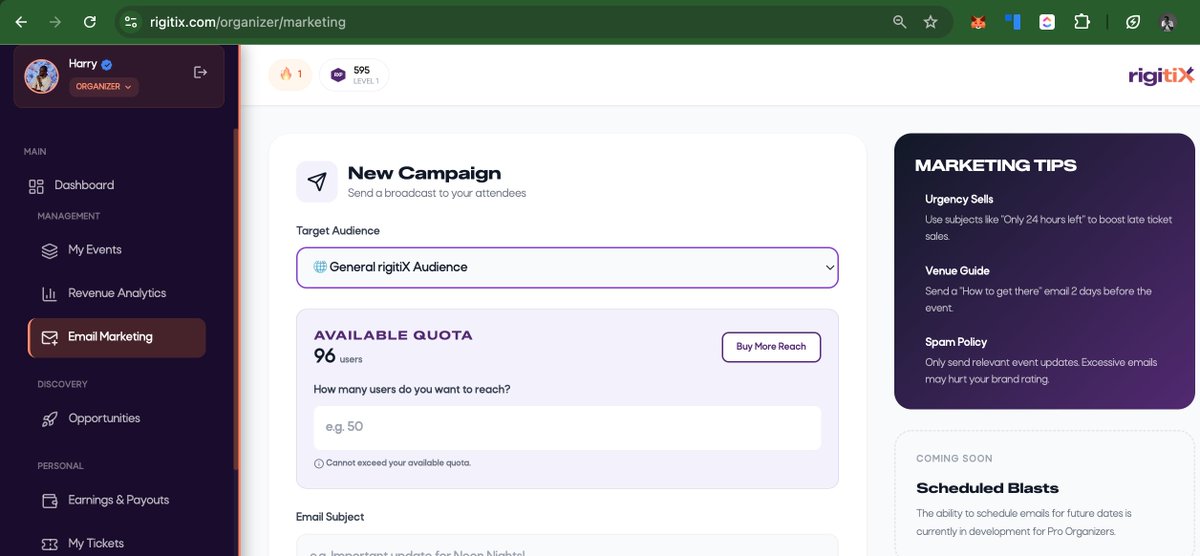Click the sidebar scrollbar
The image size is (1200, 556).
click(235, 300)
